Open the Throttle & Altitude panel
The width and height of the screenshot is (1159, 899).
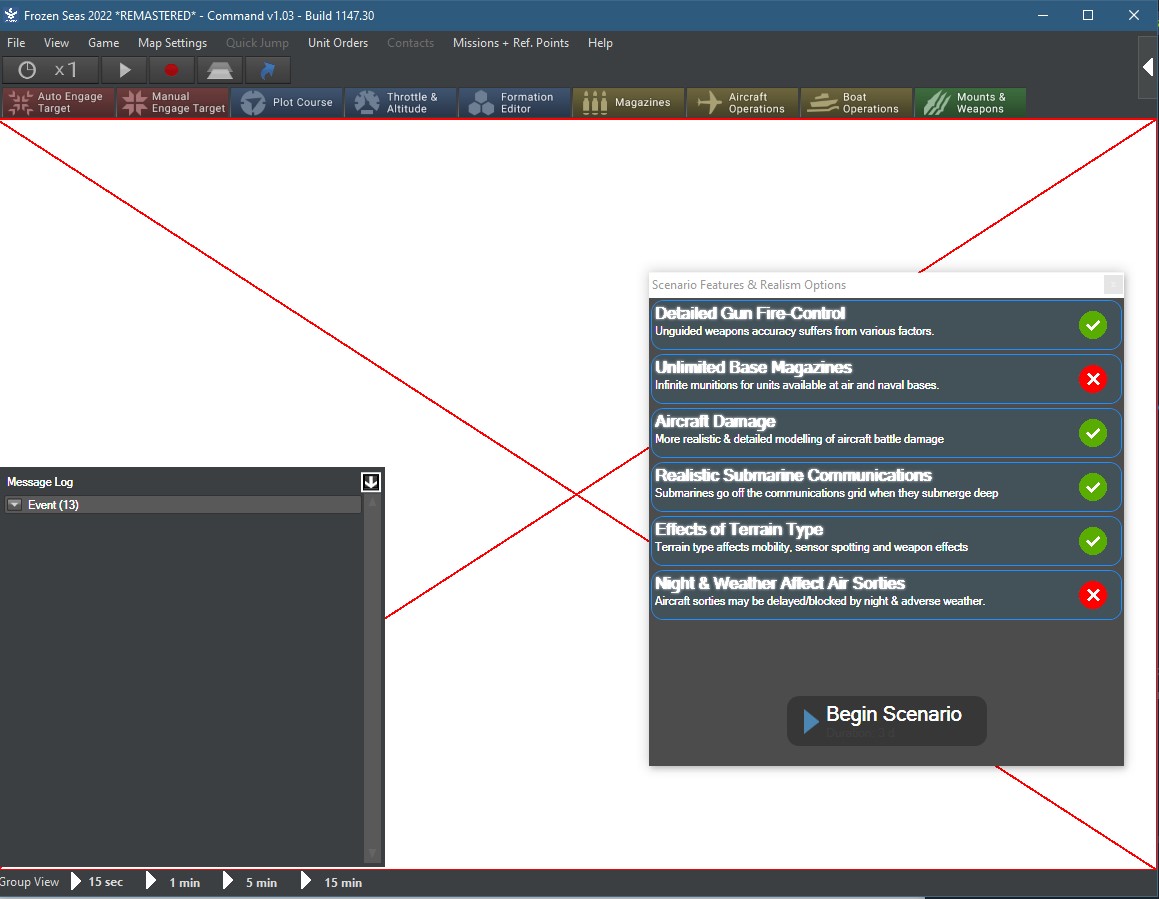point(400,102)
